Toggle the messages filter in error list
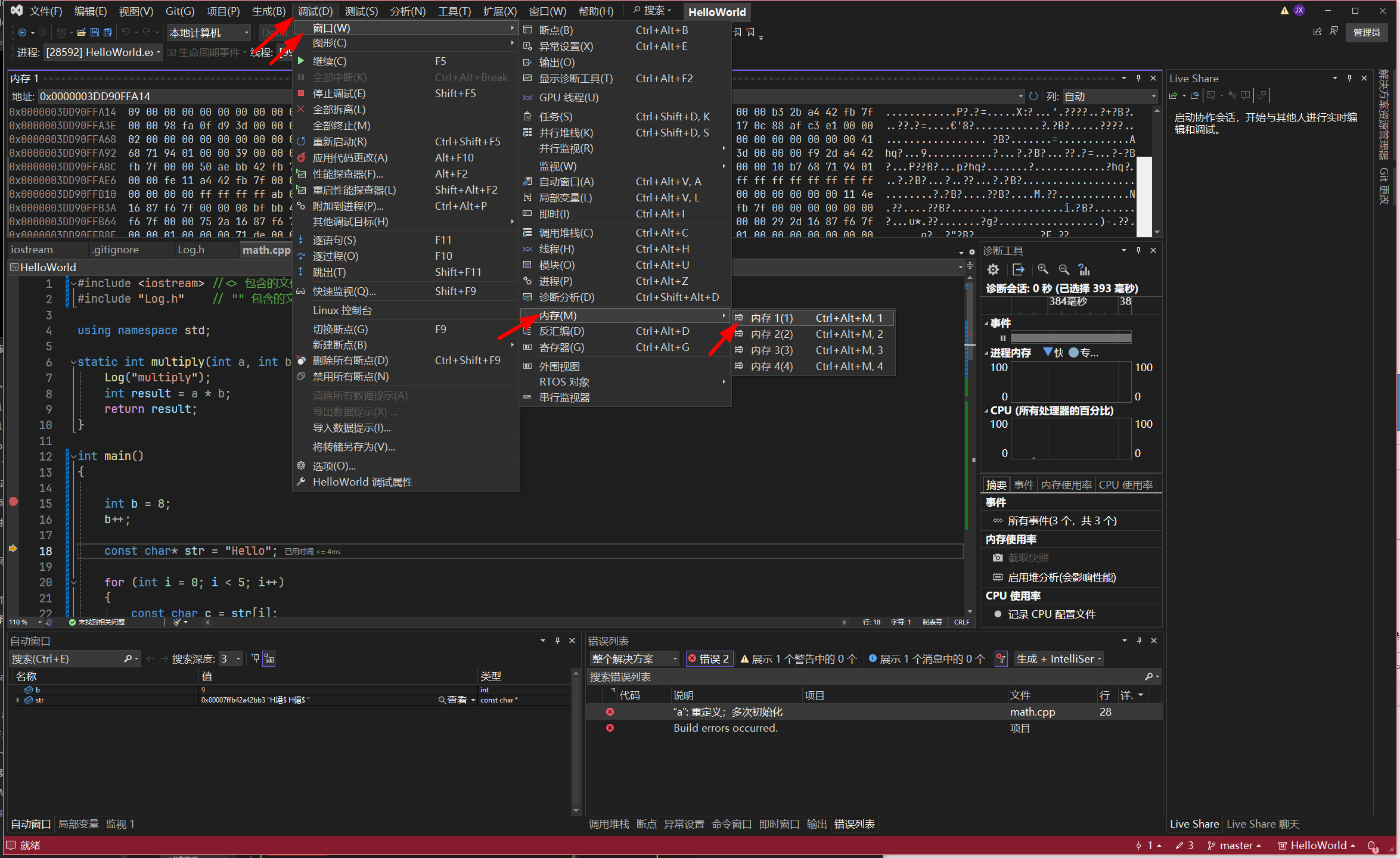Image resolution: width=1400 pixels, height=858 pixels. coord(926,658)
